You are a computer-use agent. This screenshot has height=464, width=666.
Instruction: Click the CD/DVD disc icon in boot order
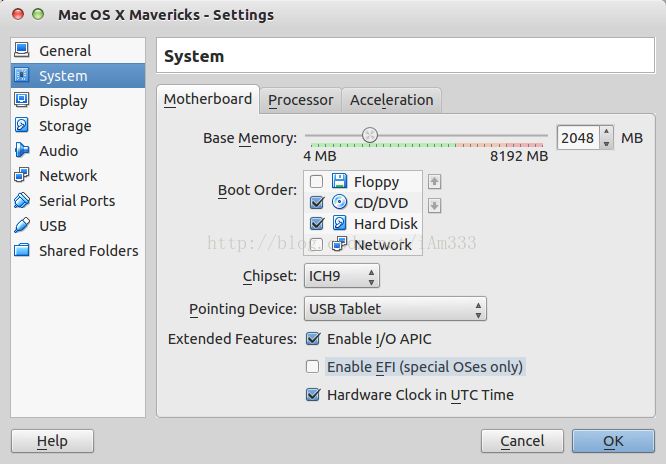pyautogui.click(x=339, y=202)
